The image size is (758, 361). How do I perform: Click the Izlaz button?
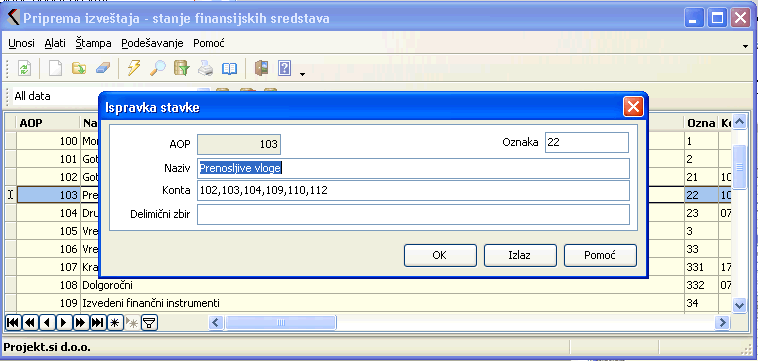[x=520, y=255]
